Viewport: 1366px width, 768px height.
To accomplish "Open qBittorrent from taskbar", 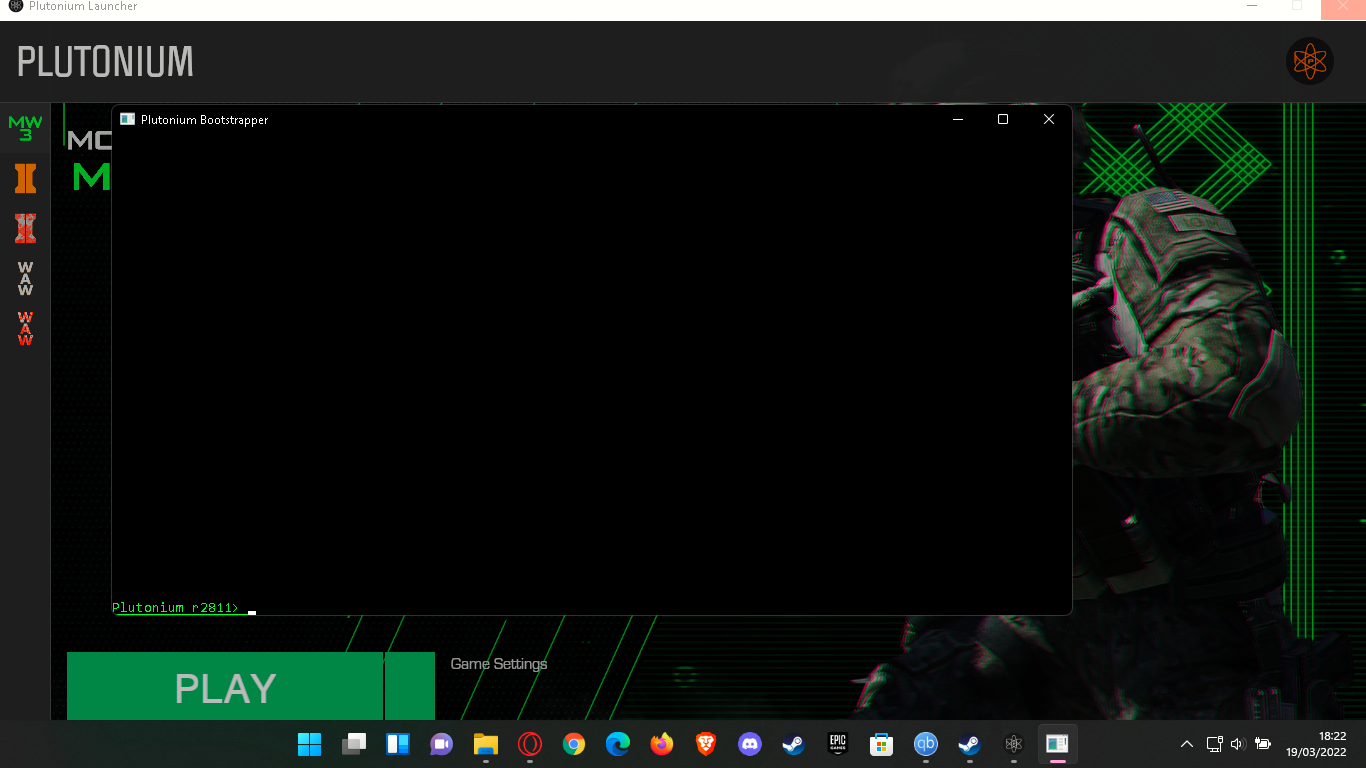I will [925, 744].
